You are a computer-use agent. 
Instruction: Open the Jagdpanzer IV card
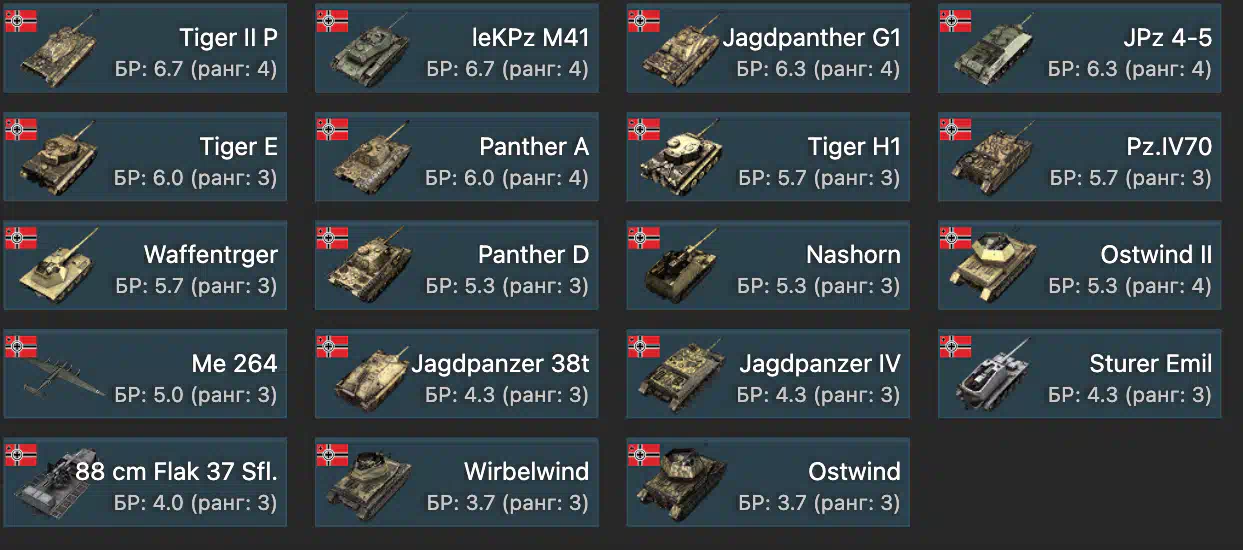(x=768, y=372)
